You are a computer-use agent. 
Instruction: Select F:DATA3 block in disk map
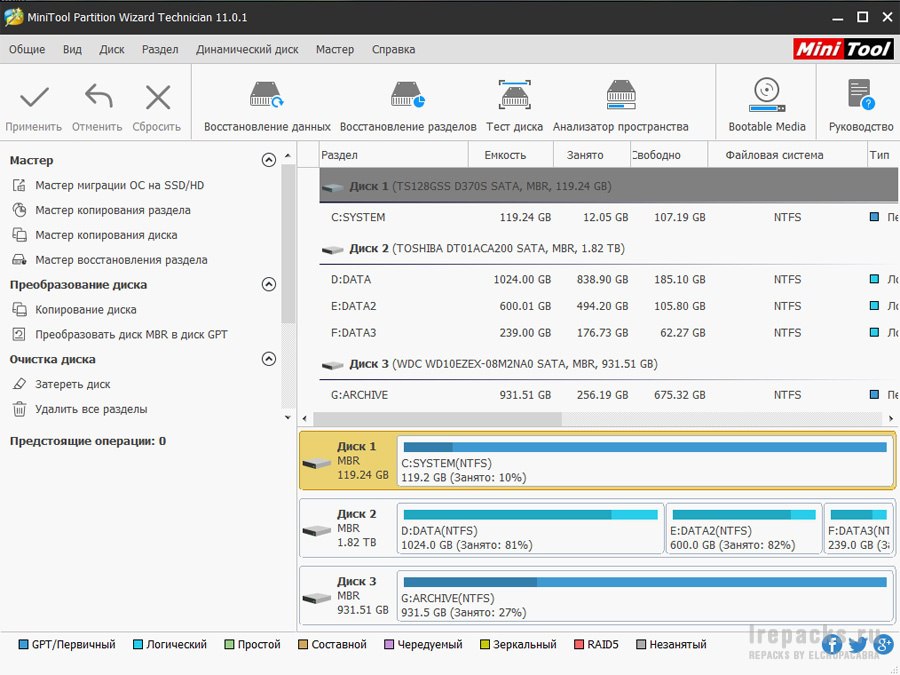[859, 529]
